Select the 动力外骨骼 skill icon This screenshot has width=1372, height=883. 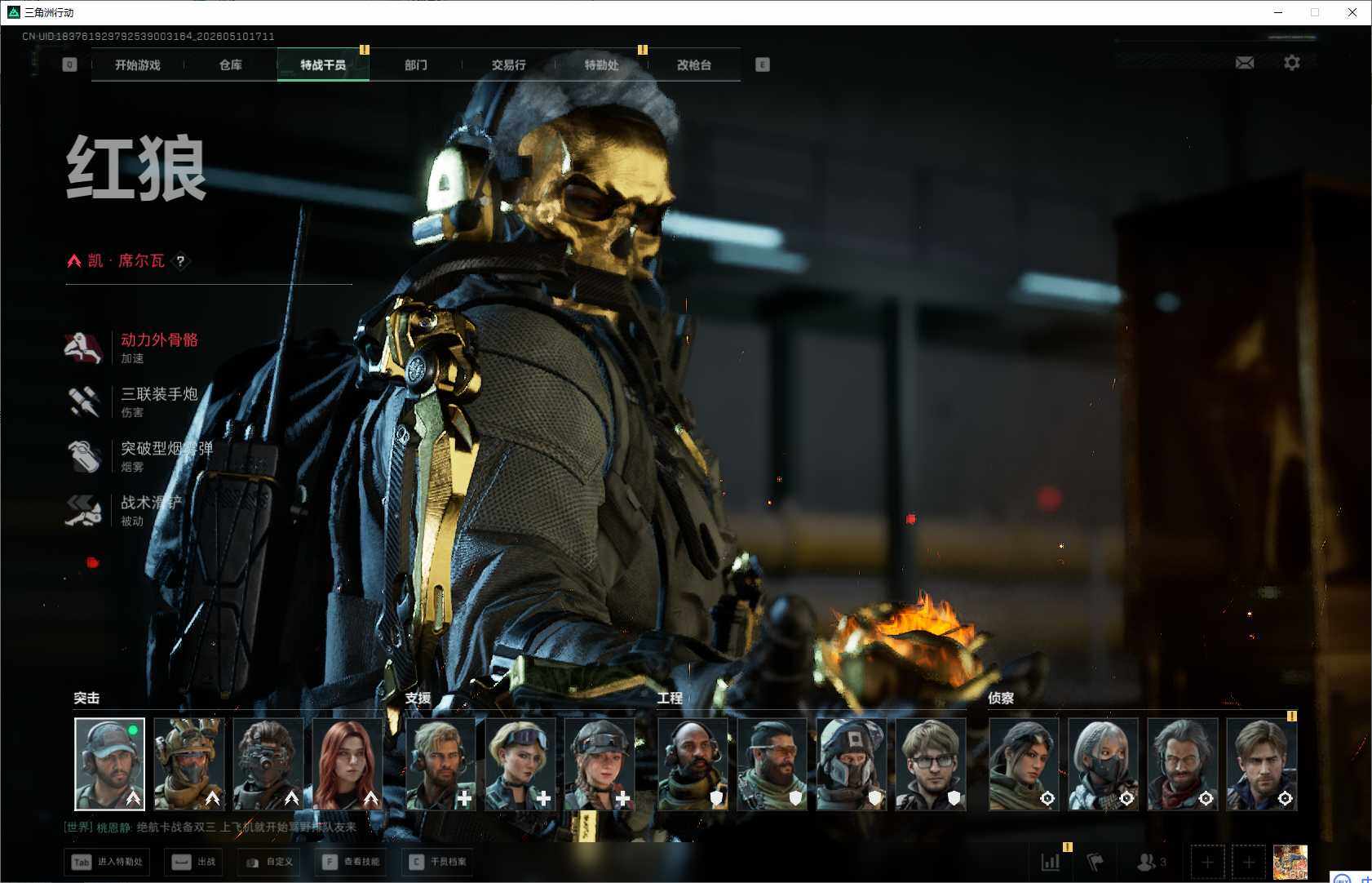coord(84,347)
